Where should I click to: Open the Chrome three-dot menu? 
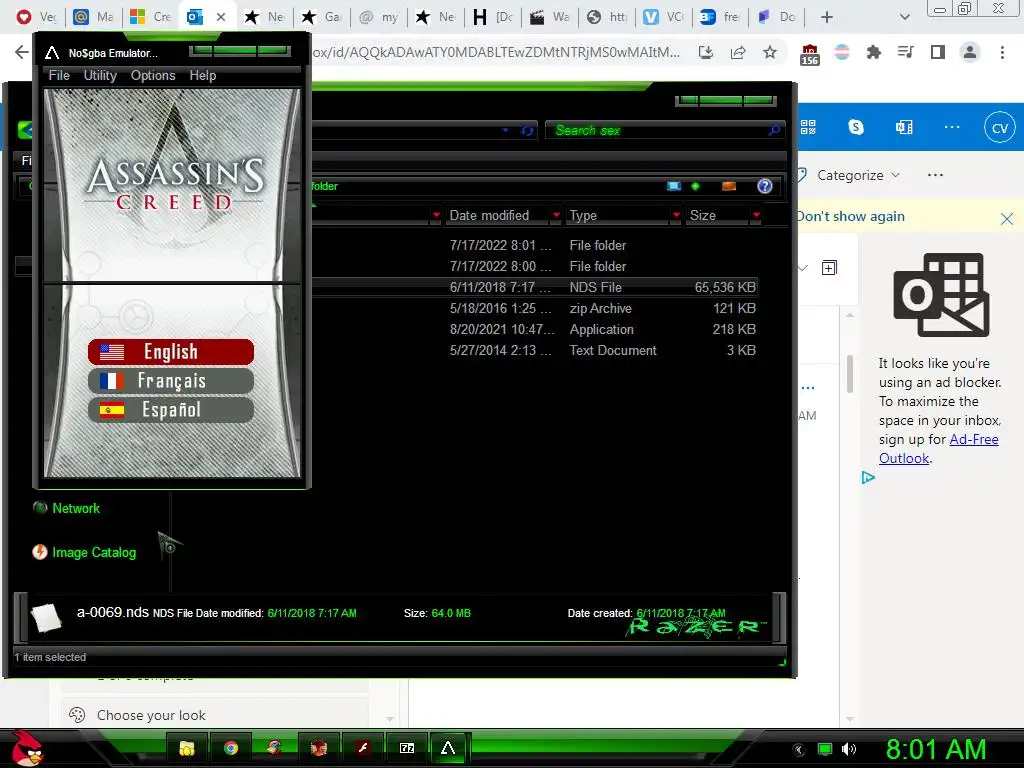pos(1002,52)
